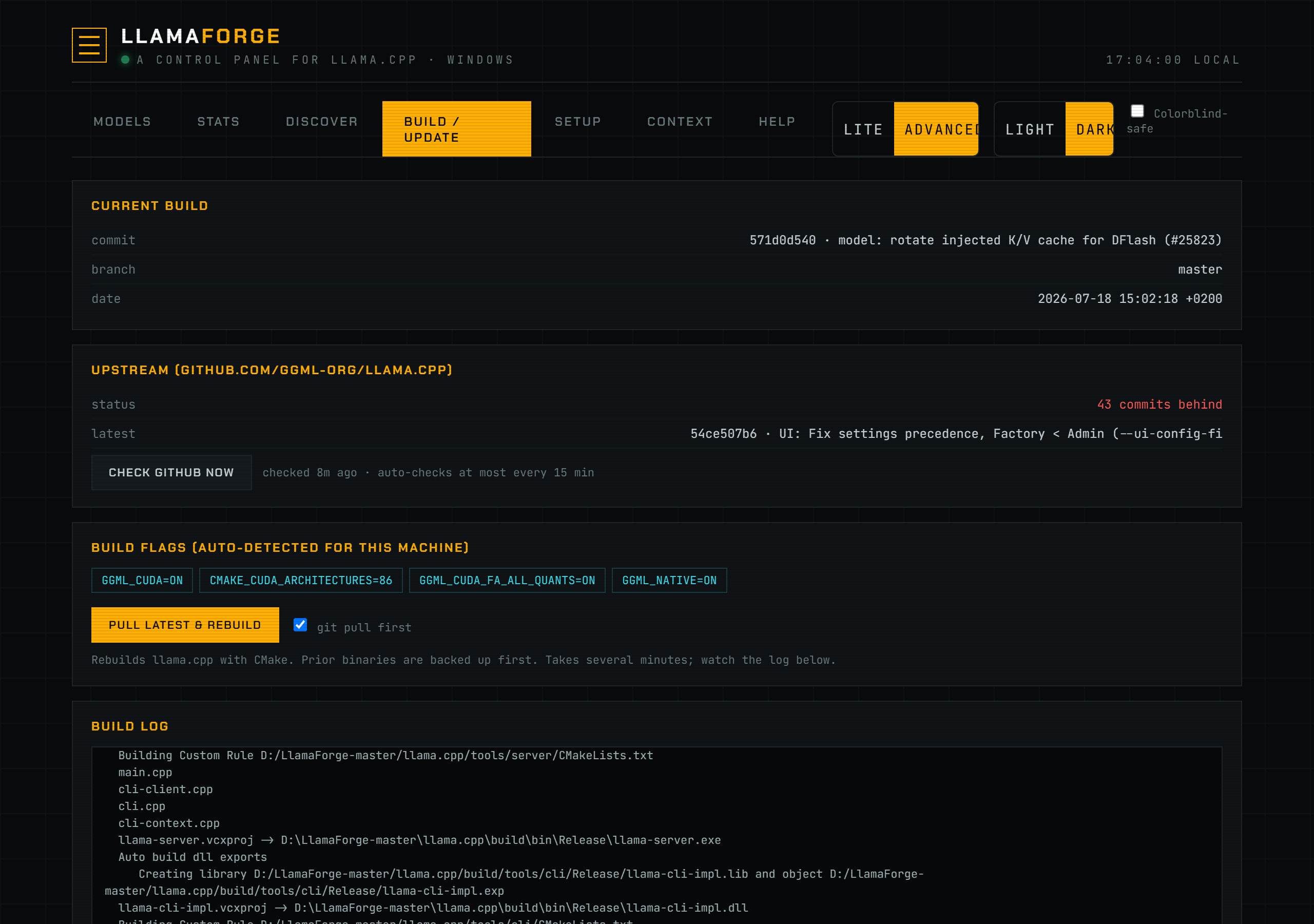Open the Setup tab
This screenshot has height=924, width=1314.
578,121
